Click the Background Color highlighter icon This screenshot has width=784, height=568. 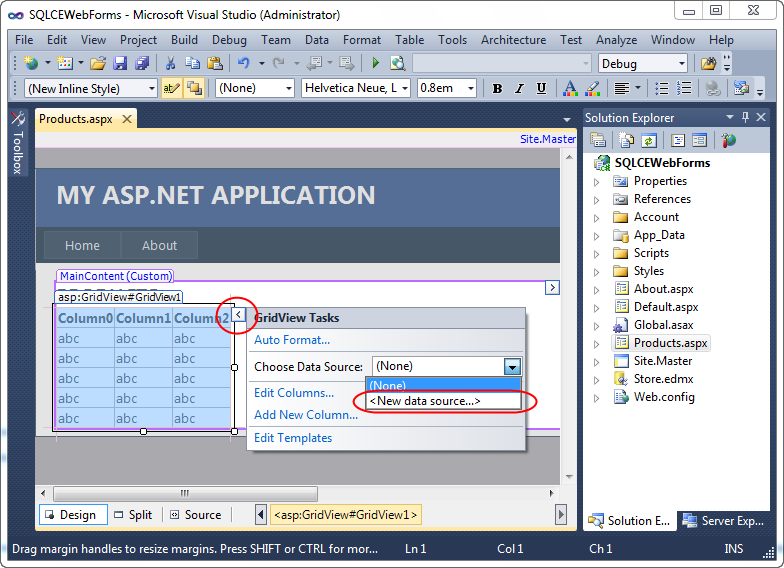pyautogui.click(x=592, y=88)
